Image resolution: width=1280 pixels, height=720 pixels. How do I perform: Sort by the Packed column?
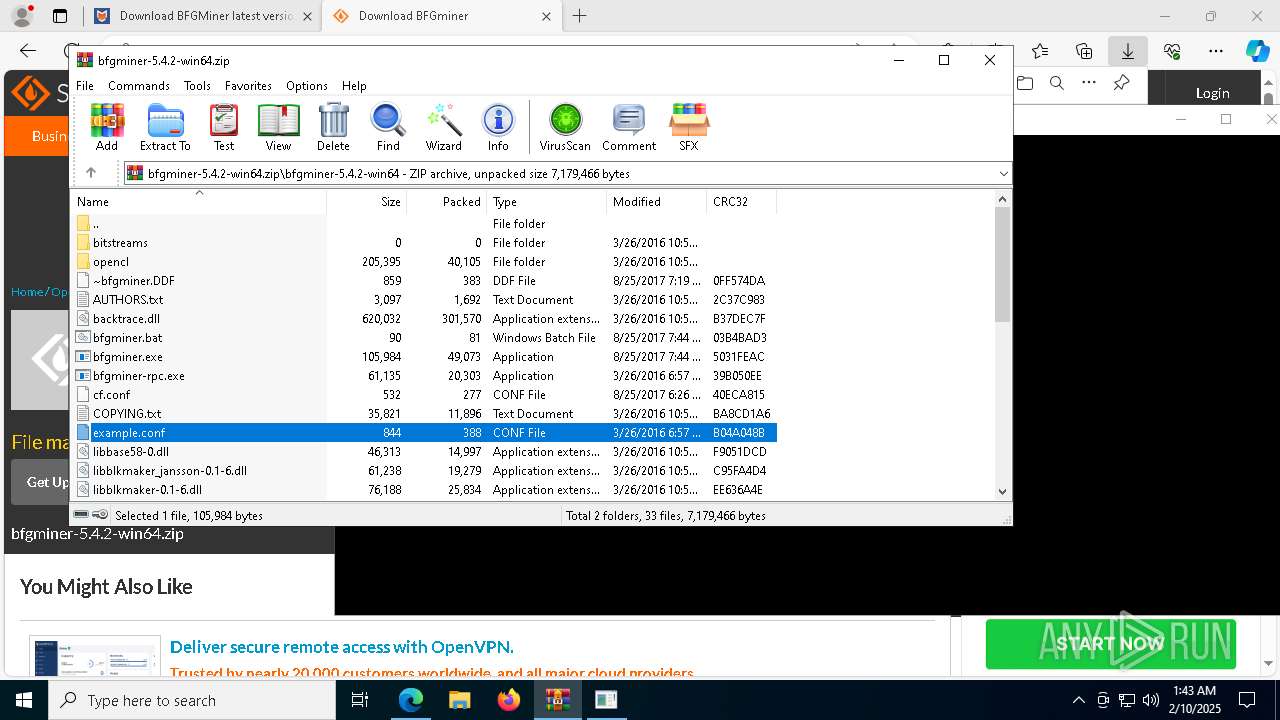[x=446, y=201]
